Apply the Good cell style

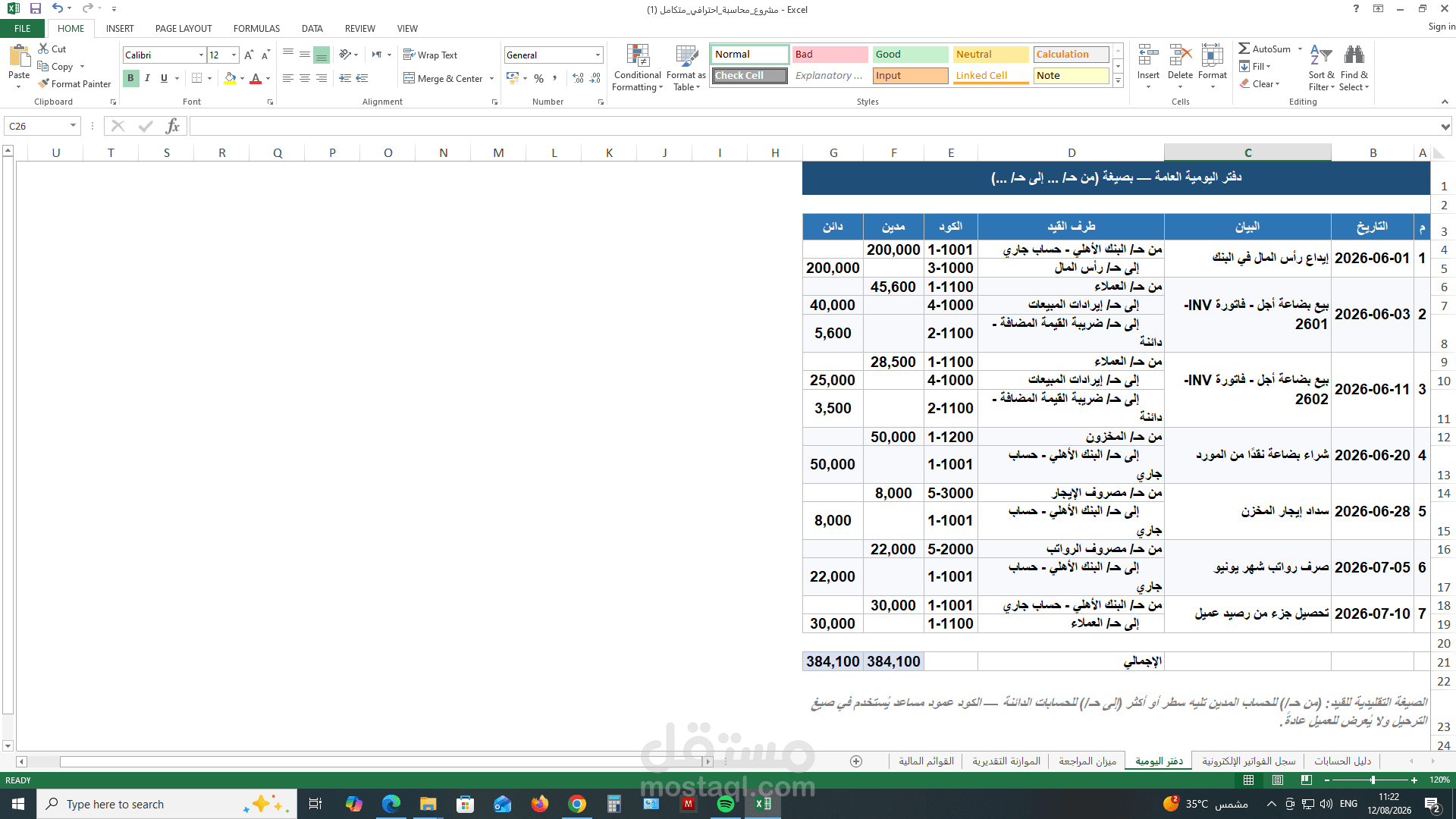pyautogui.click(x=910, y=54)
